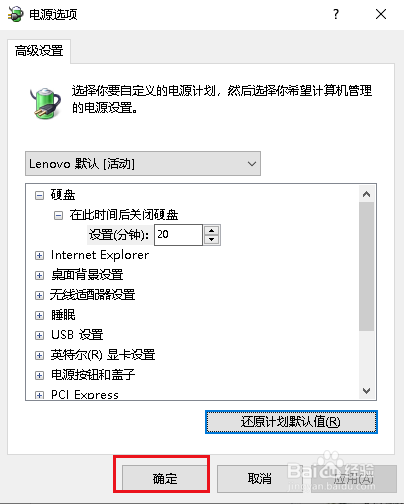Collapse the 硬盘 tree node
This screenshot has height=504, width=404.
click(39, 195)
